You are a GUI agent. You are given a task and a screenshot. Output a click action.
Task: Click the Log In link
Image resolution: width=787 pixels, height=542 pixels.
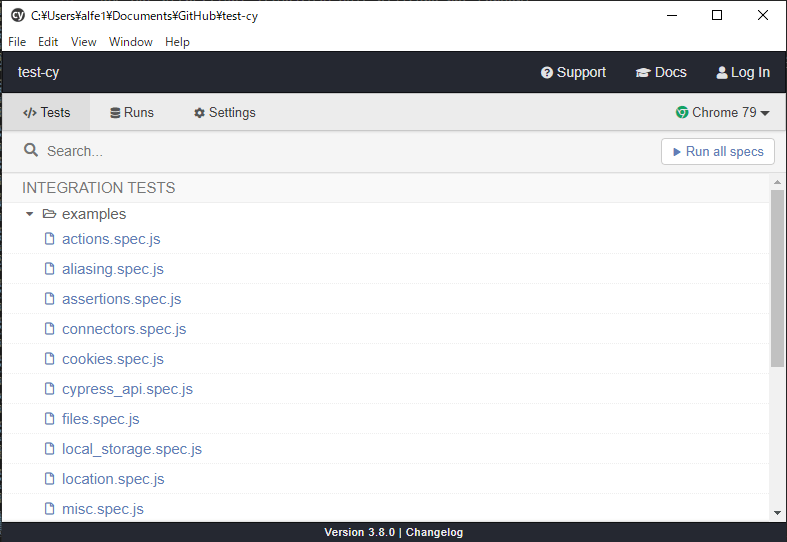pos(743,72)
